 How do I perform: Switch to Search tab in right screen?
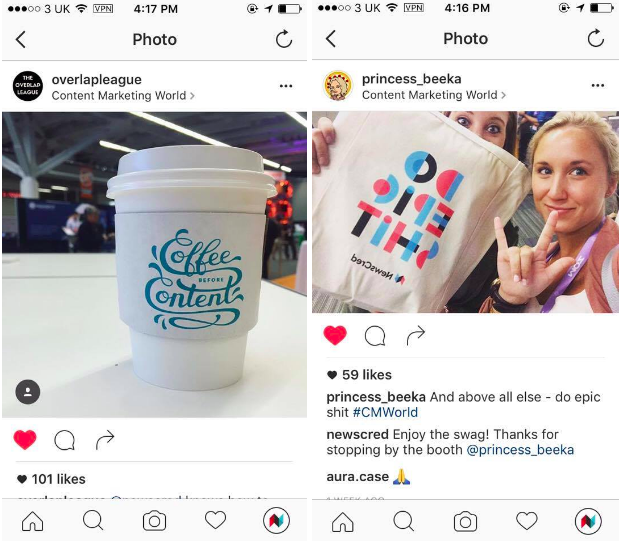(404, 521)
